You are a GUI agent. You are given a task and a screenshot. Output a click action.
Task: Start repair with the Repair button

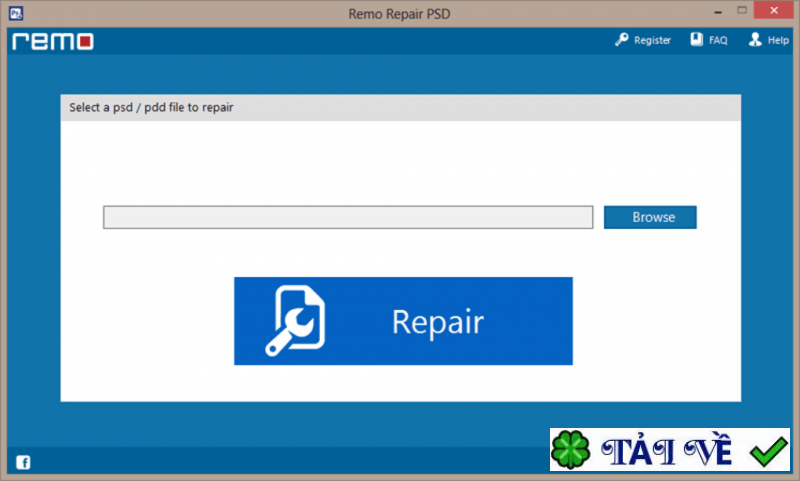[x=403, y=321]
